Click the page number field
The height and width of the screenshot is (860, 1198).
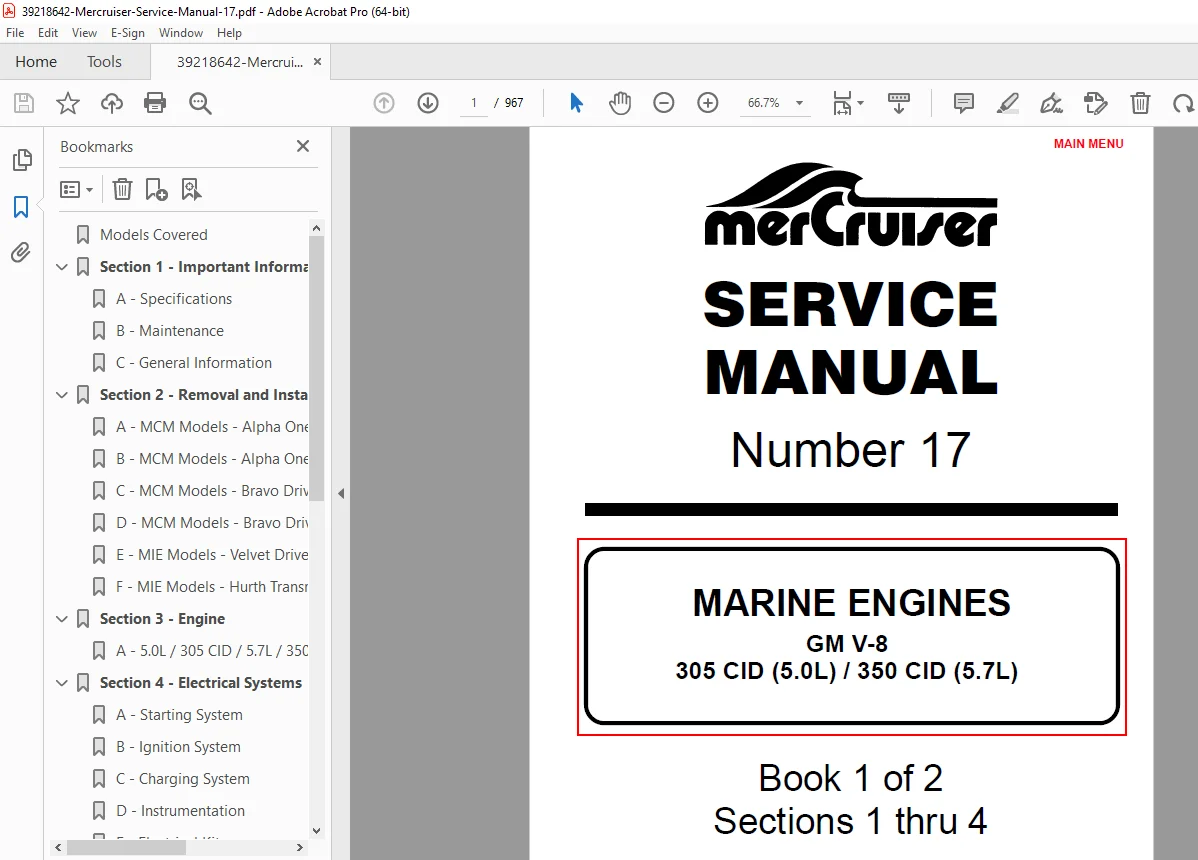click(474, 102)
